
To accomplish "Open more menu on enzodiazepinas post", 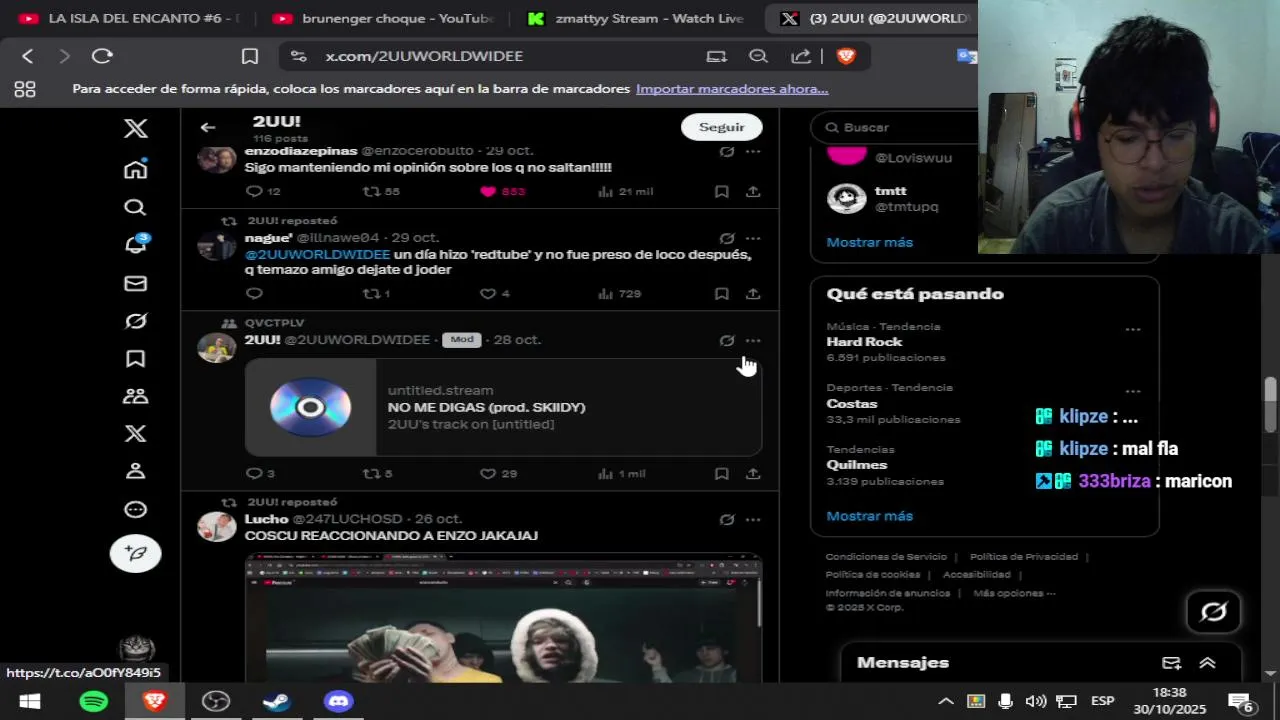I will pos(753,151).
